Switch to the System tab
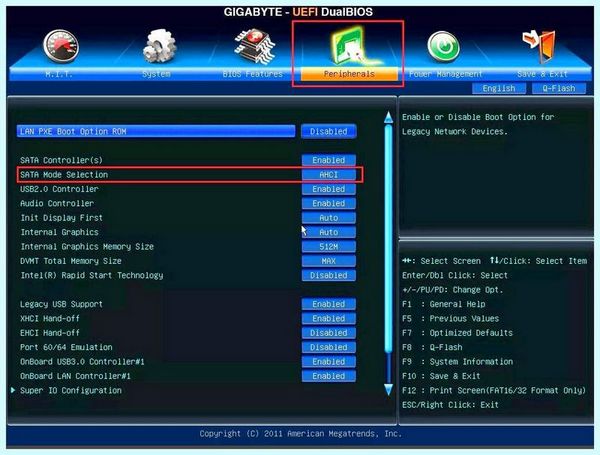Image resolution: width=600 pixels, height=455 pixels. (156, 74)
